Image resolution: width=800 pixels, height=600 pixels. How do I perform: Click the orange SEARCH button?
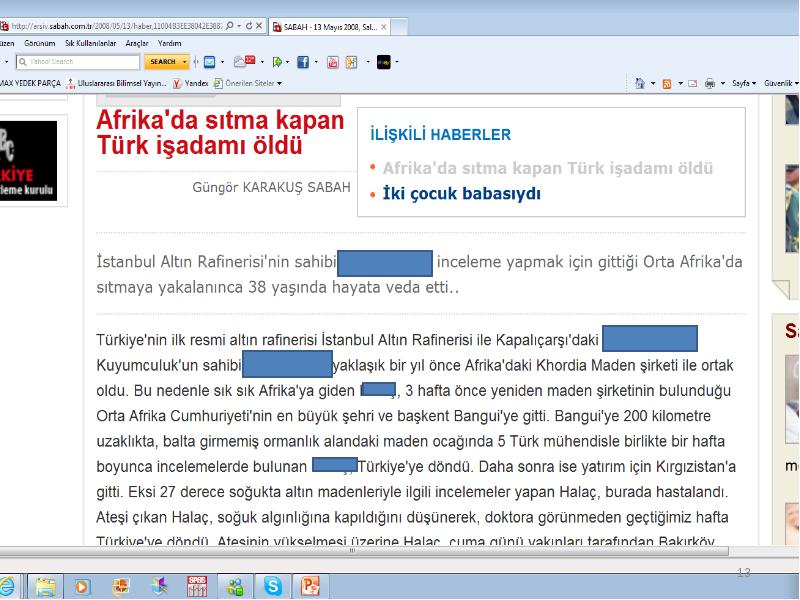(163, 62)
